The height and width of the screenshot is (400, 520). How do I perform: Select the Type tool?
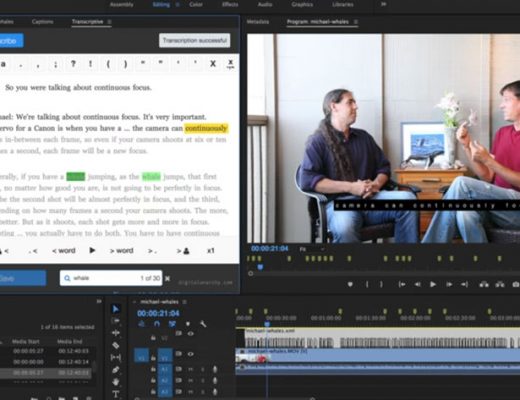[116, 394]
